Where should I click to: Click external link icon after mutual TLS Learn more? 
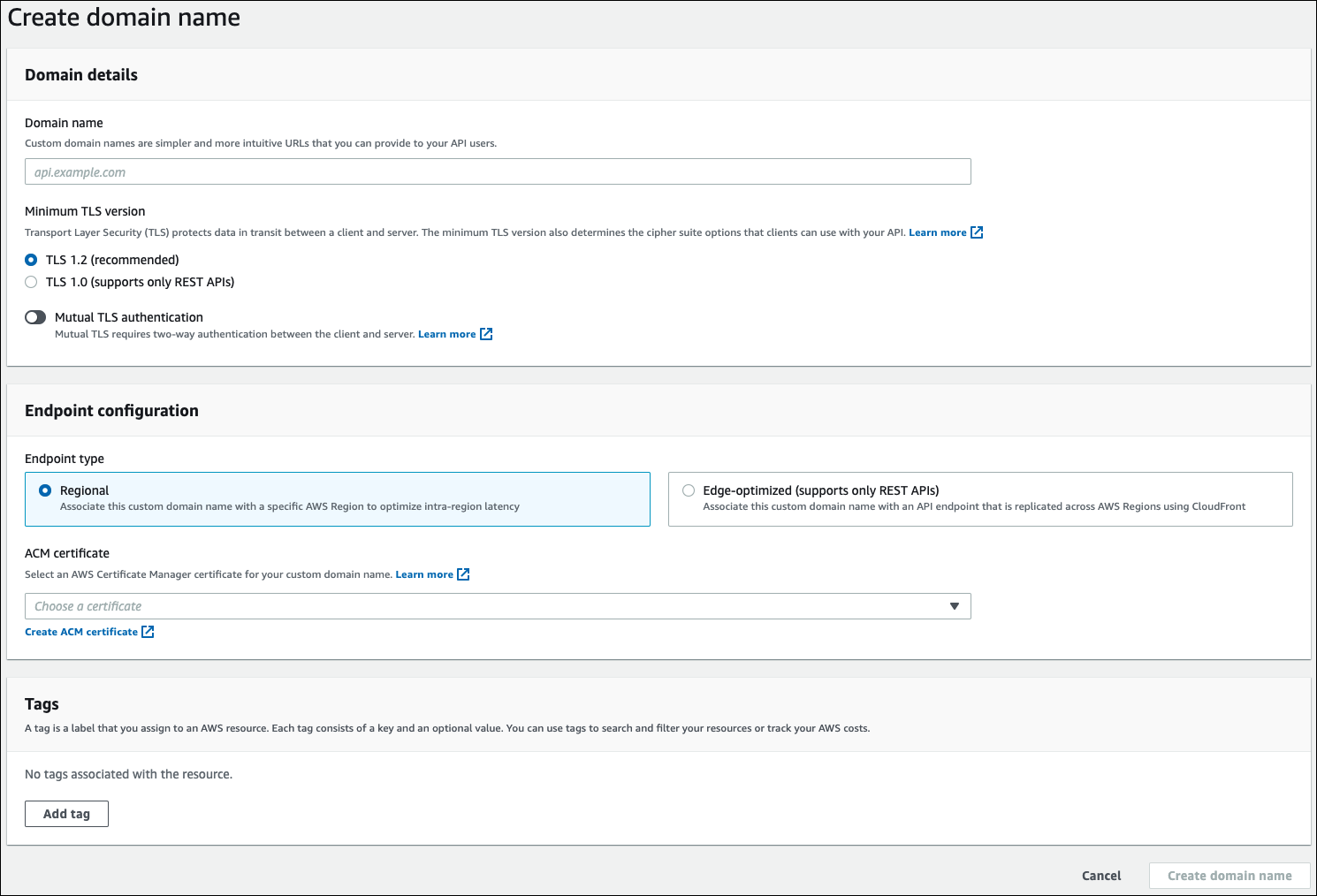[x=486, y=334]
